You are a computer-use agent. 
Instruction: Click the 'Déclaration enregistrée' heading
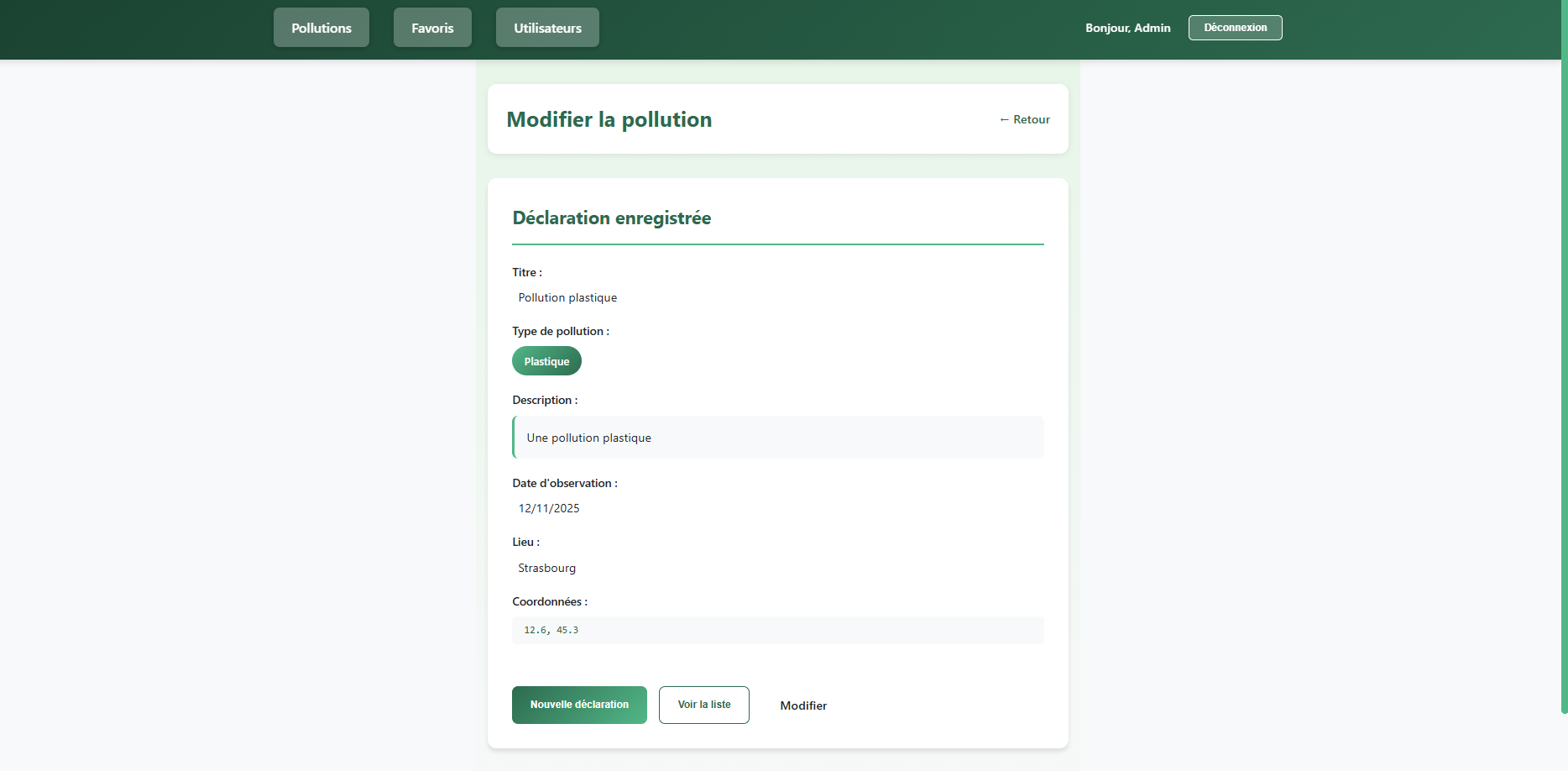click(x=612, y=218)
